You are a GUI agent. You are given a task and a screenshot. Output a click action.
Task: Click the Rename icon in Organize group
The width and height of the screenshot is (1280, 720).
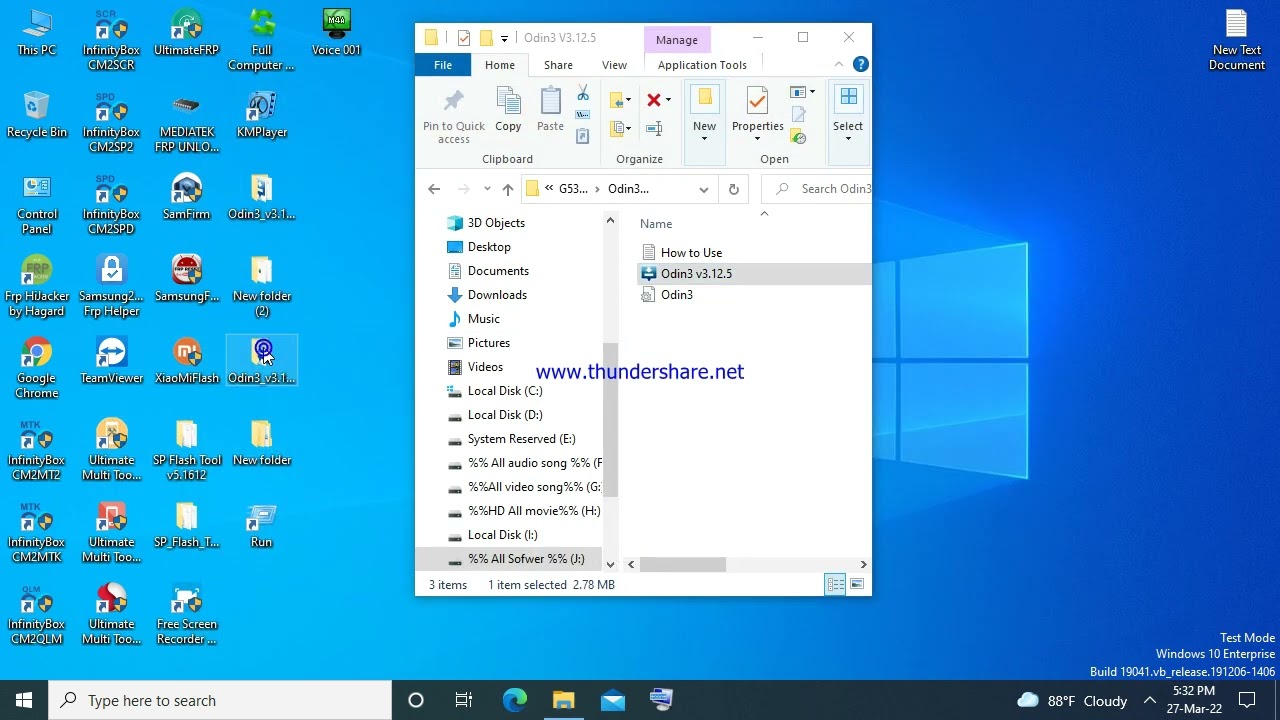[654, 128]
